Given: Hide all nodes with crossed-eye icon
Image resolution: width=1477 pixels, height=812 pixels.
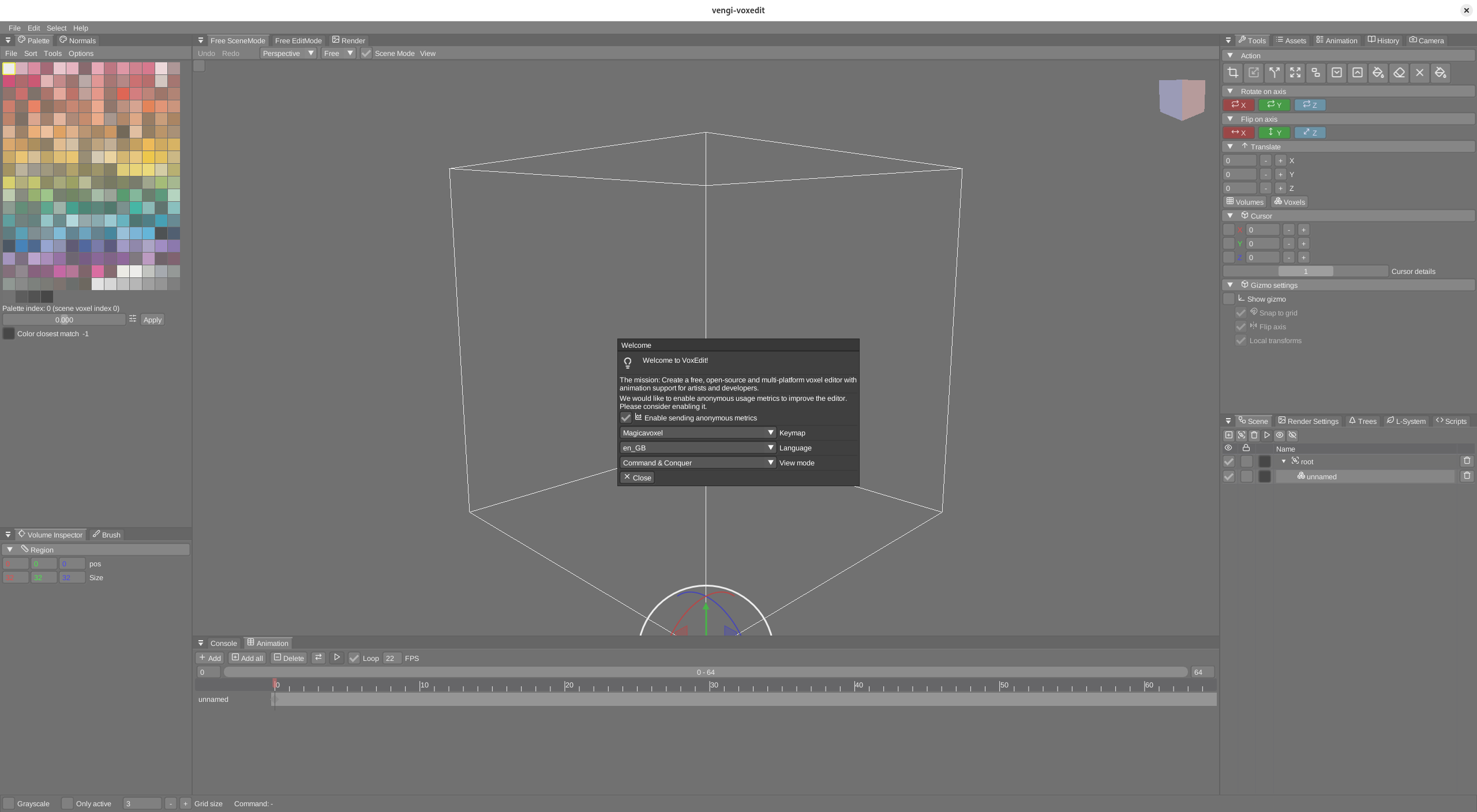Looking at the screenshot, I should 1292,435.
